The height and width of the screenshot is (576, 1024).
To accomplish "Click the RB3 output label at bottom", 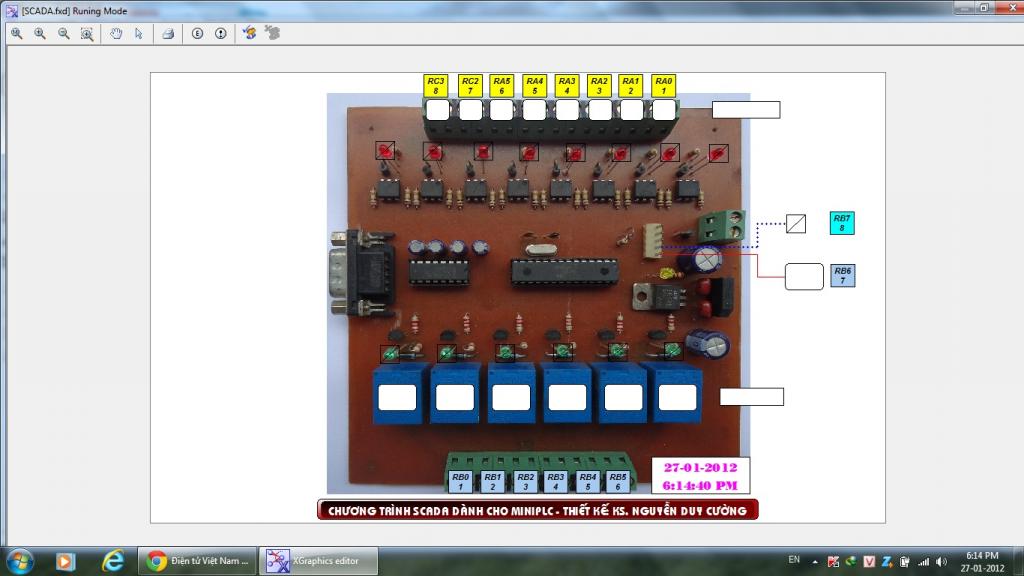I will [x=556, y=482].
